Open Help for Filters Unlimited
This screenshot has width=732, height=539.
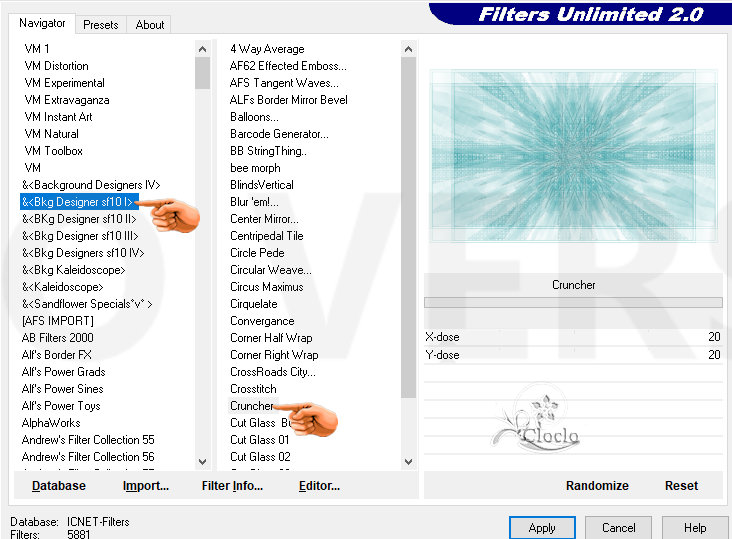tap(695, 528)
